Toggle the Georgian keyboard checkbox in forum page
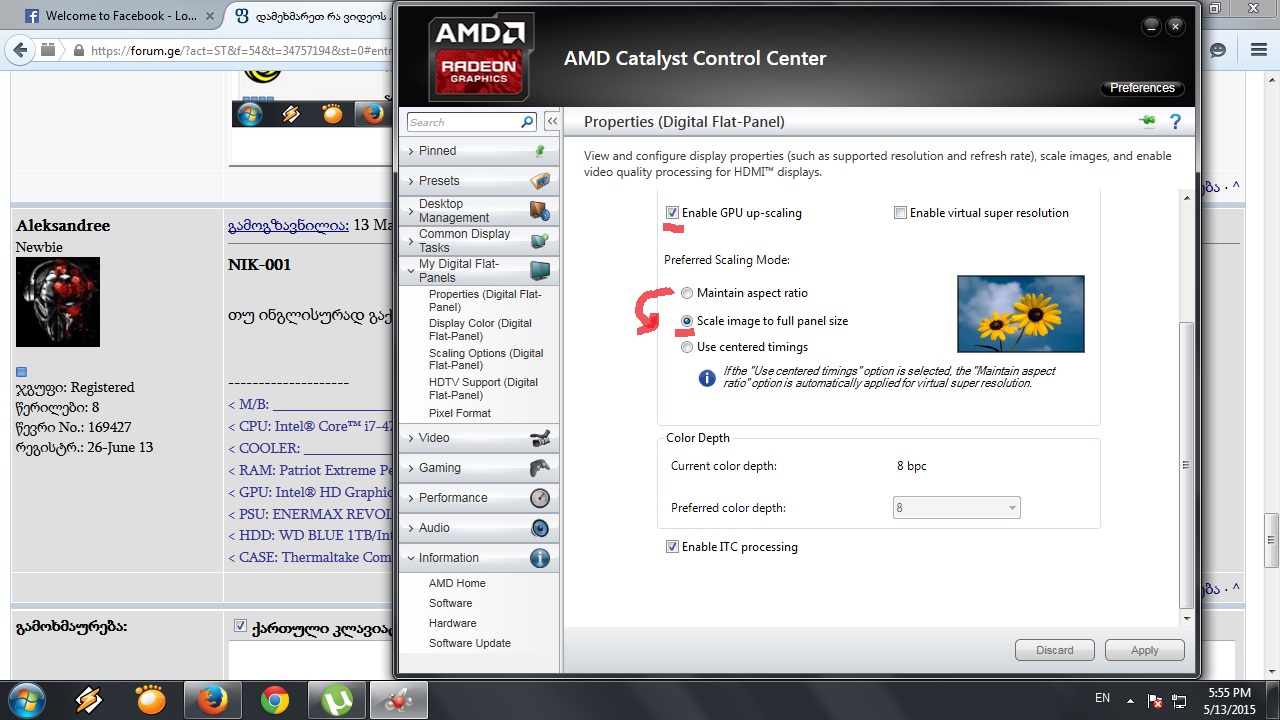The image size is (1280, 720). [x=240, y=626]
